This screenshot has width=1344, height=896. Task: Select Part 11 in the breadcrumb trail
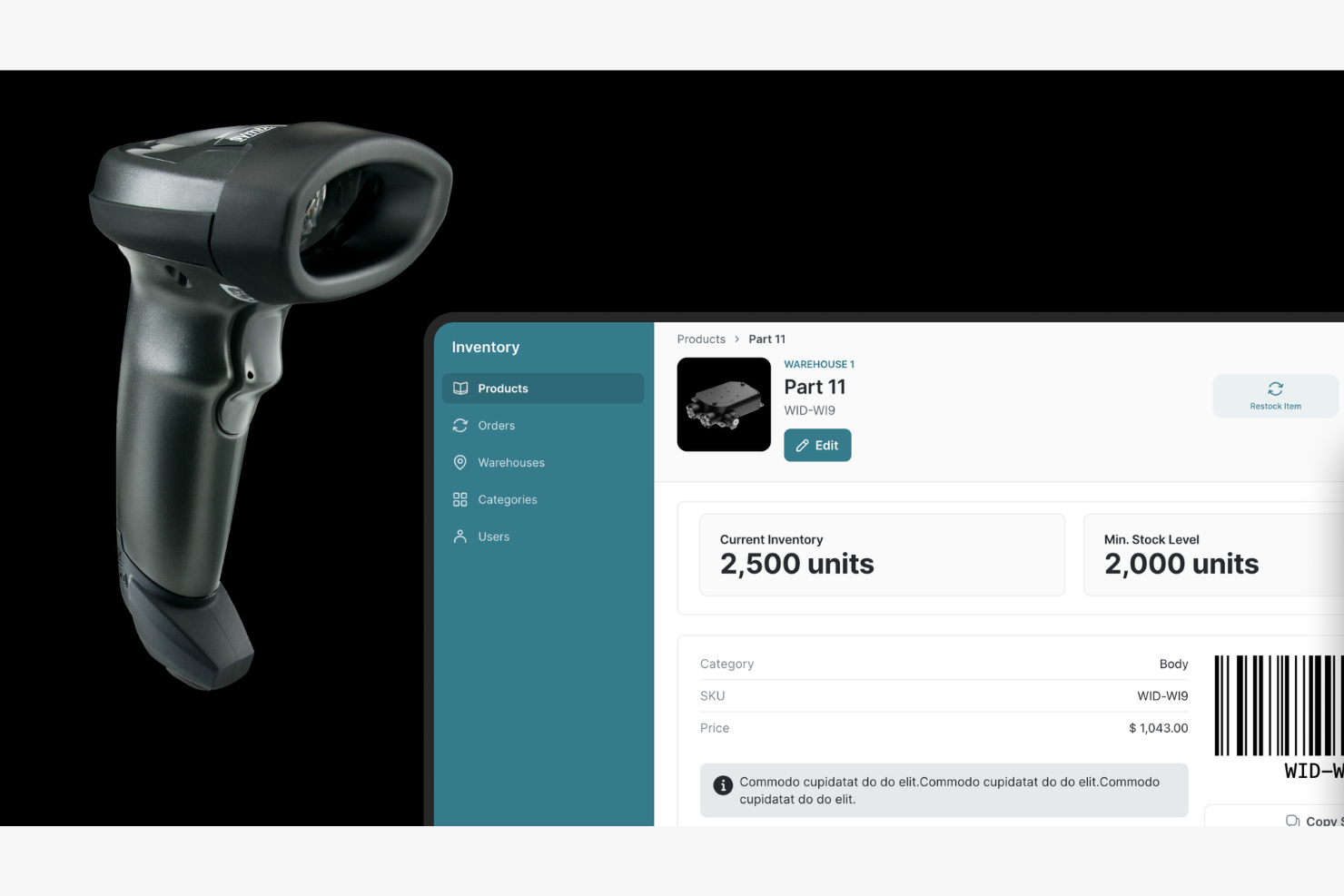766,339
